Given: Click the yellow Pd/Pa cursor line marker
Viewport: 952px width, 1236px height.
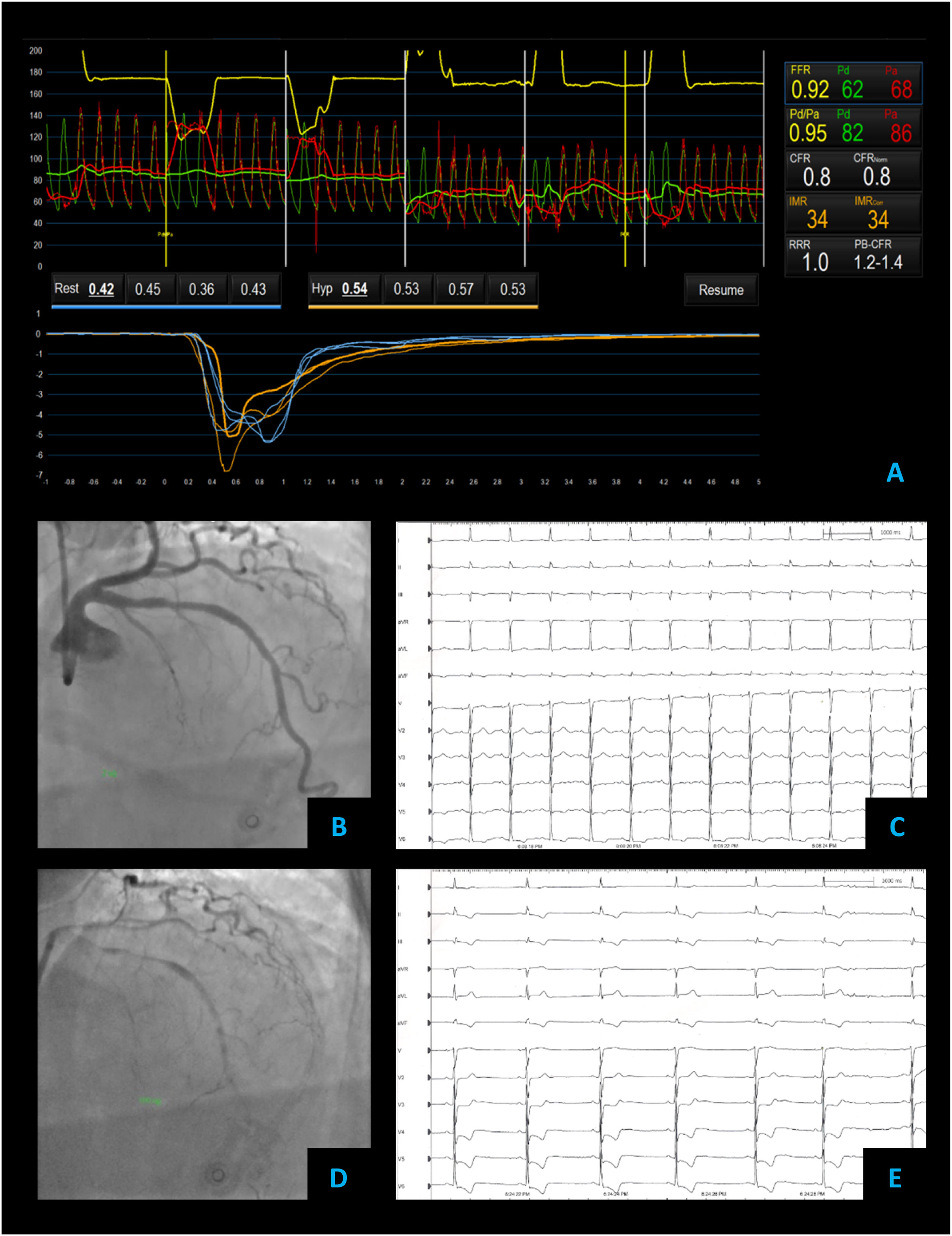Looking at the screenshot, I should coord(166,234).
